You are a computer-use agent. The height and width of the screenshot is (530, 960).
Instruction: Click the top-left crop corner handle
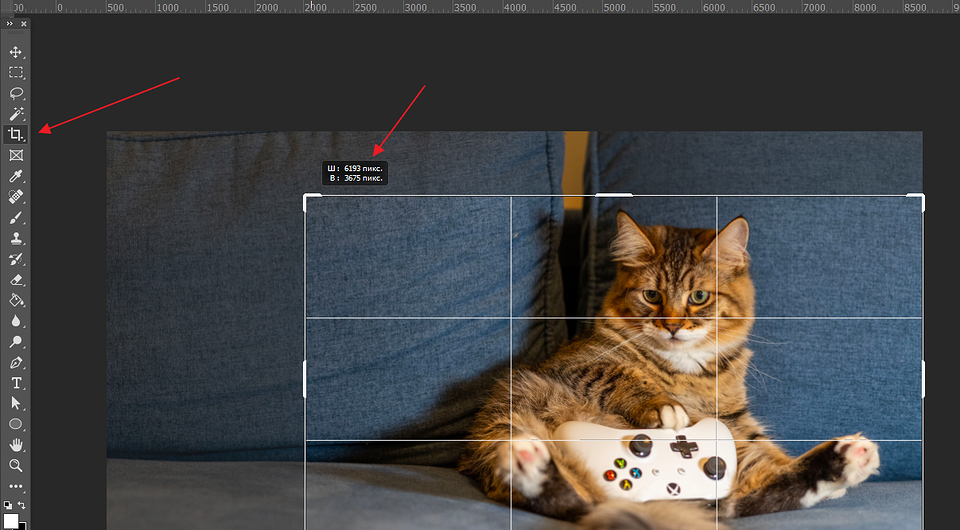[x=306, y=197]
